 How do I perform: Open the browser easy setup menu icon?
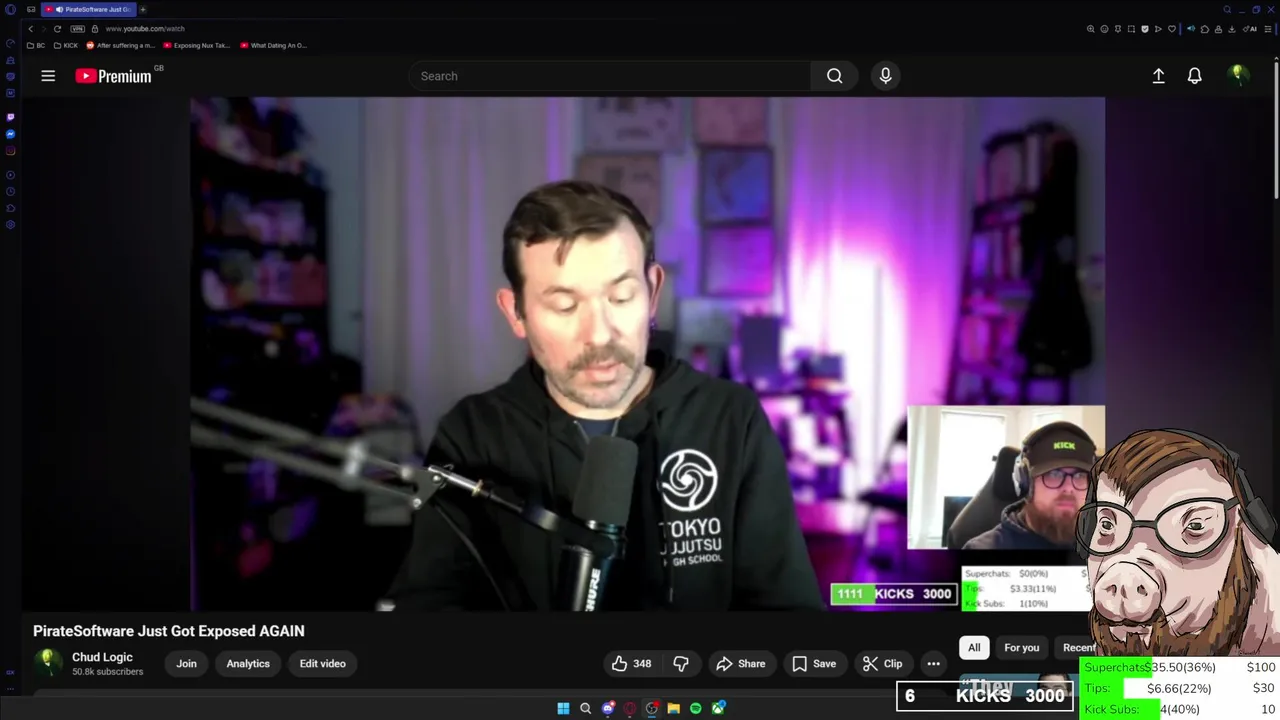coord(1268,29)
